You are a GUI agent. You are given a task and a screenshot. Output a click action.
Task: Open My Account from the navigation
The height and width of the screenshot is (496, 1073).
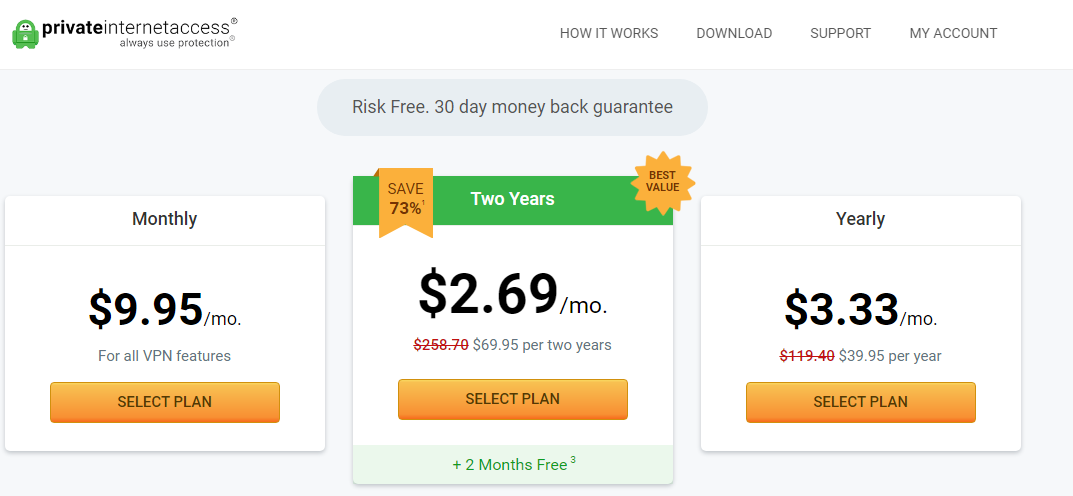[x=953, y=33]
